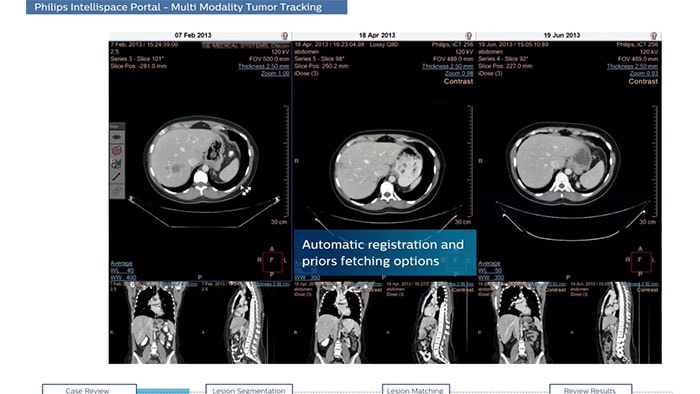
Task: Click the 'Series 4 - Slice 92*' text
Action: coord(503,59)
